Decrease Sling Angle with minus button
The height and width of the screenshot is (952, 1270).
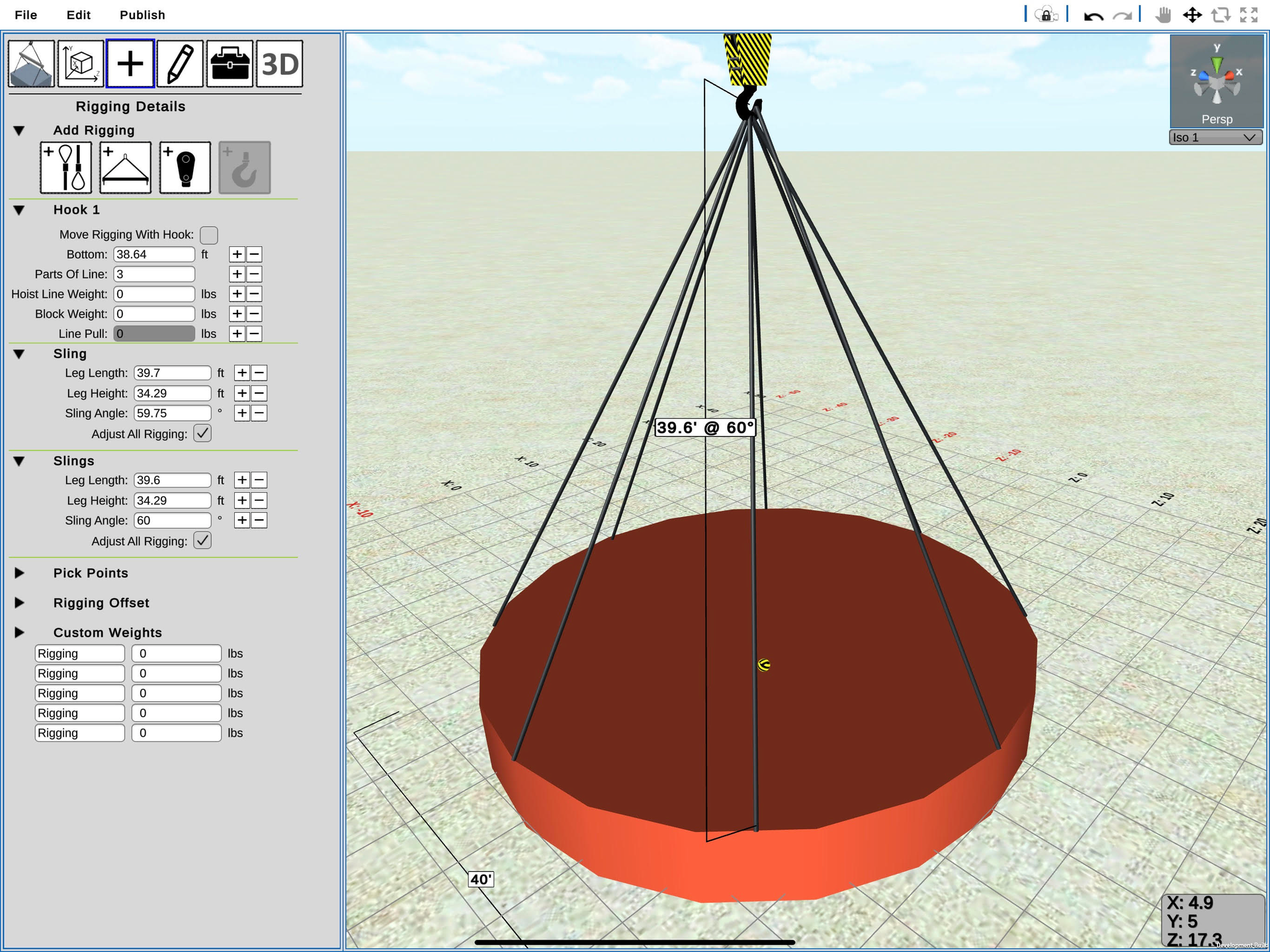(259, 413)
